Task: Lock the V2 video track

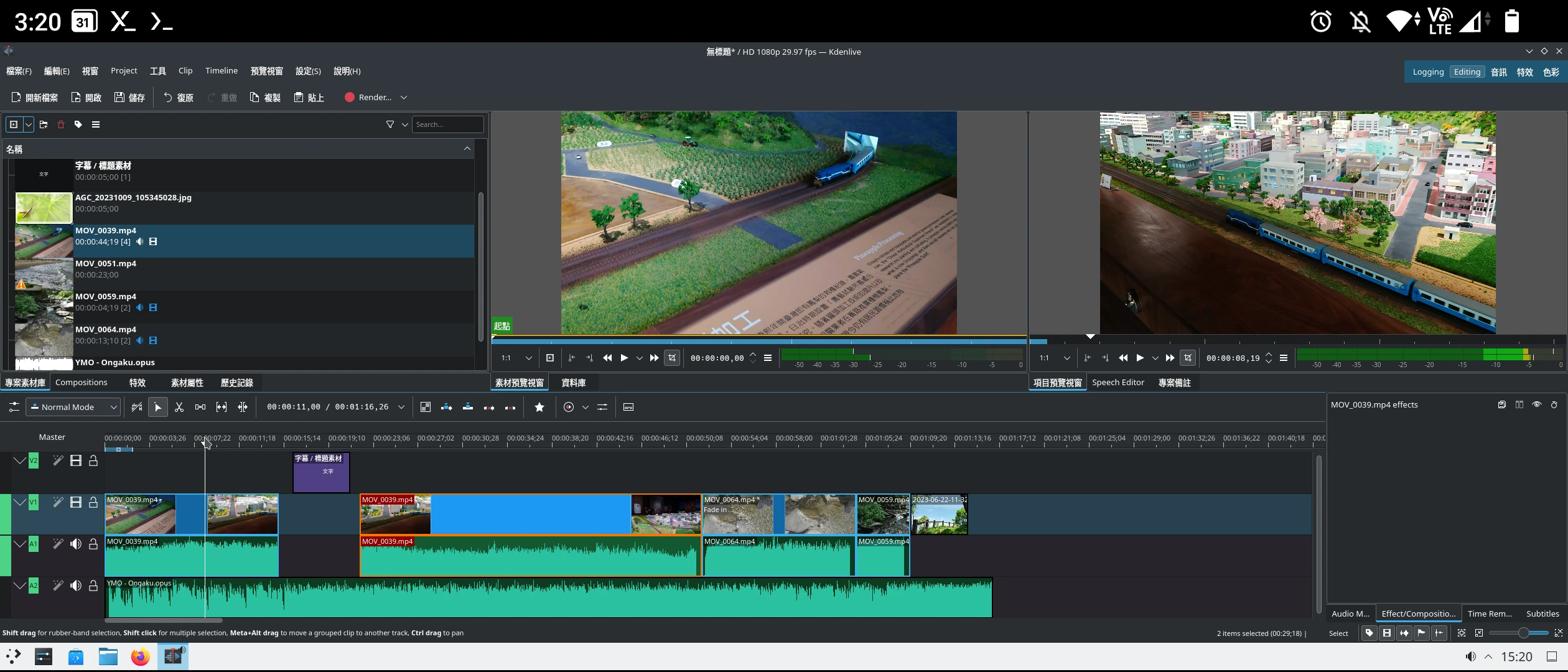Action: (x=93, y=460)
